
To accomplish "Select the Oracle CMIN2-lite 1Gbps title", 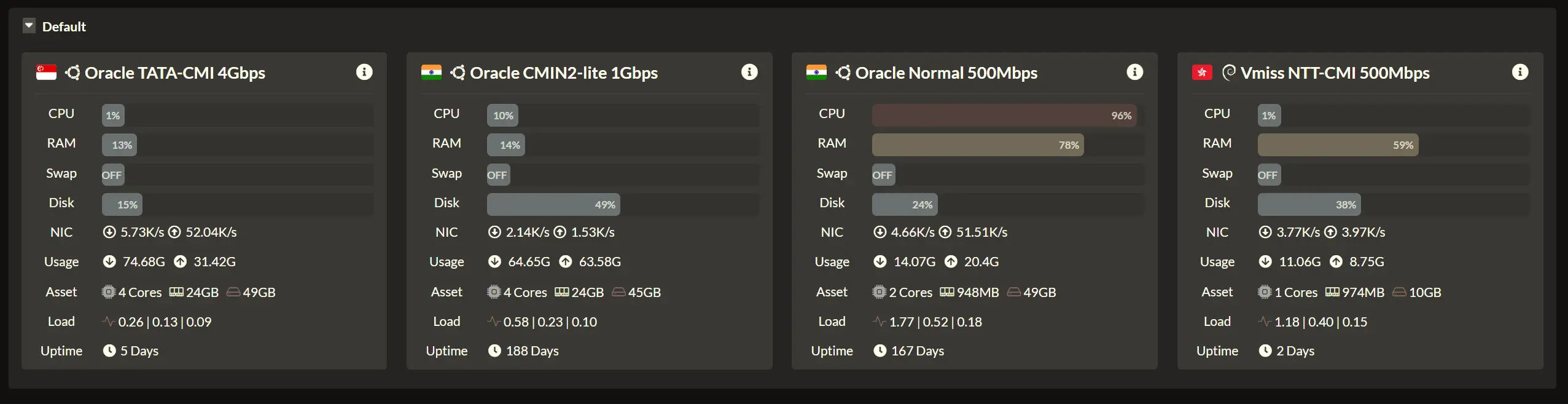I will tap(564, 73).
